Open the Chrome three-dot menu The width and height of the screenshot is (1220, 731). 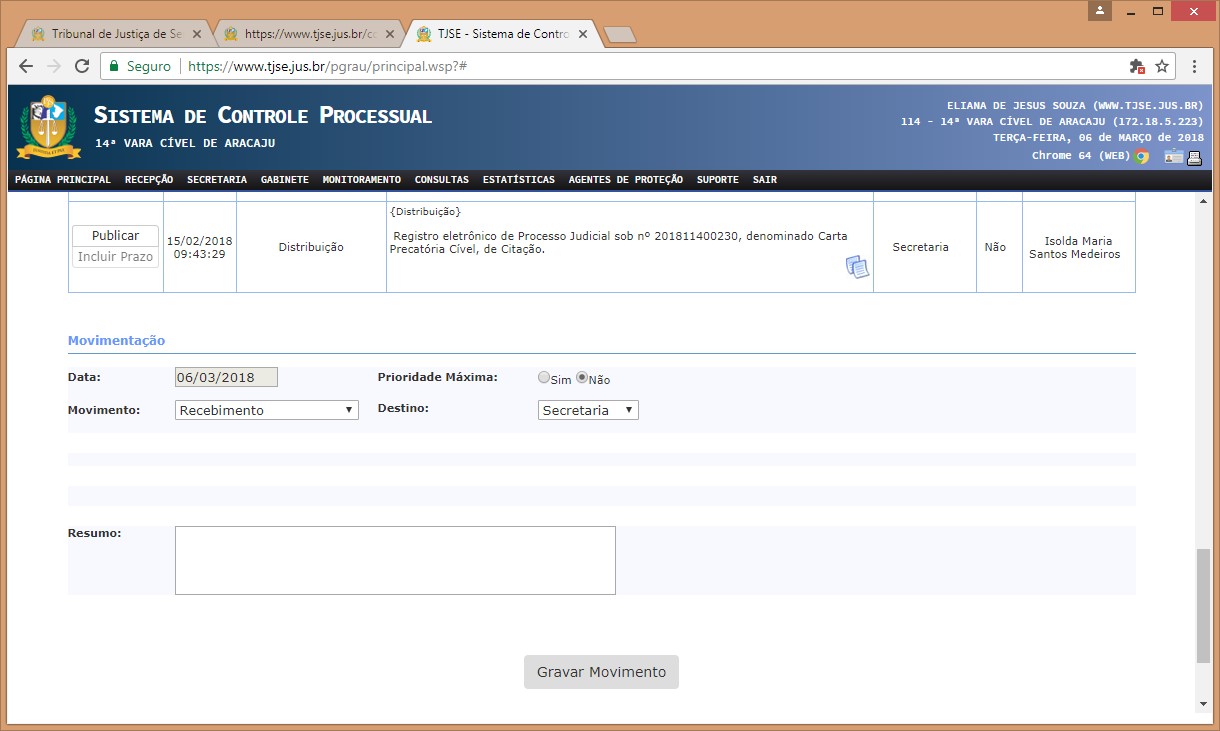pyautogui.click(x=1195, y=66)
